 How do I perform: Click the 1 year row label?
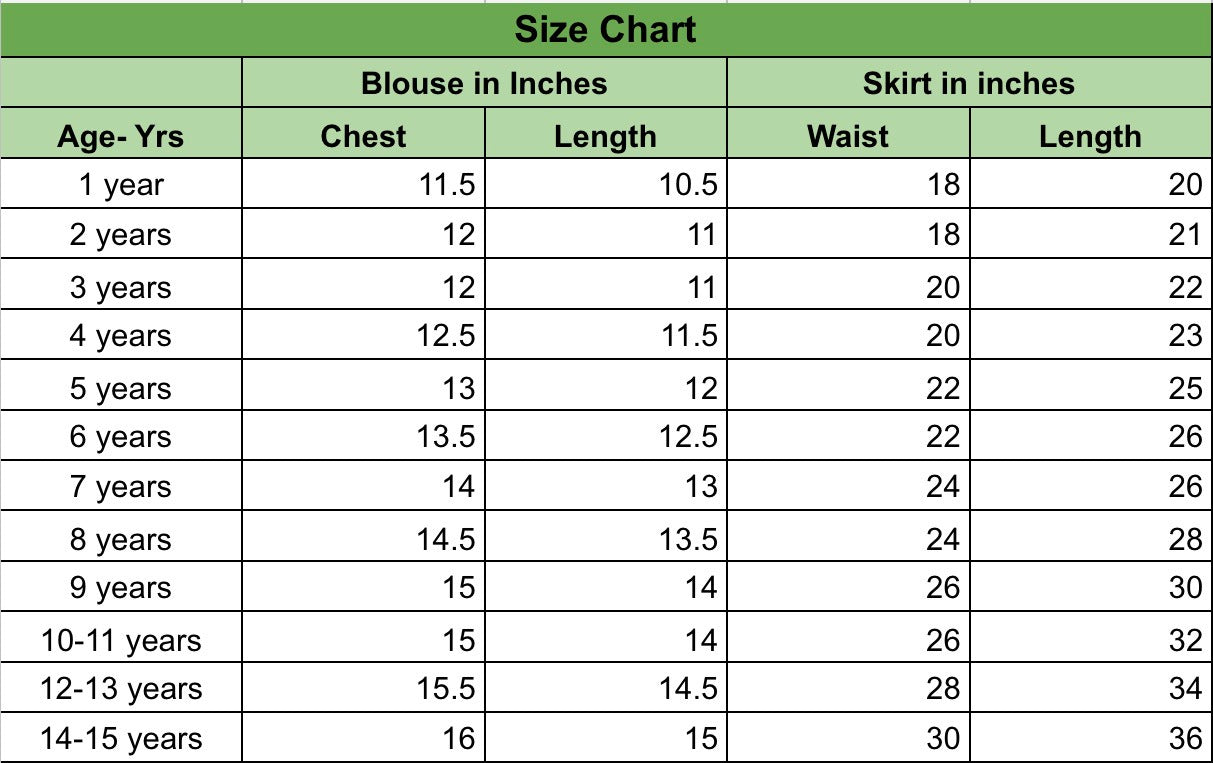(121, 185)
